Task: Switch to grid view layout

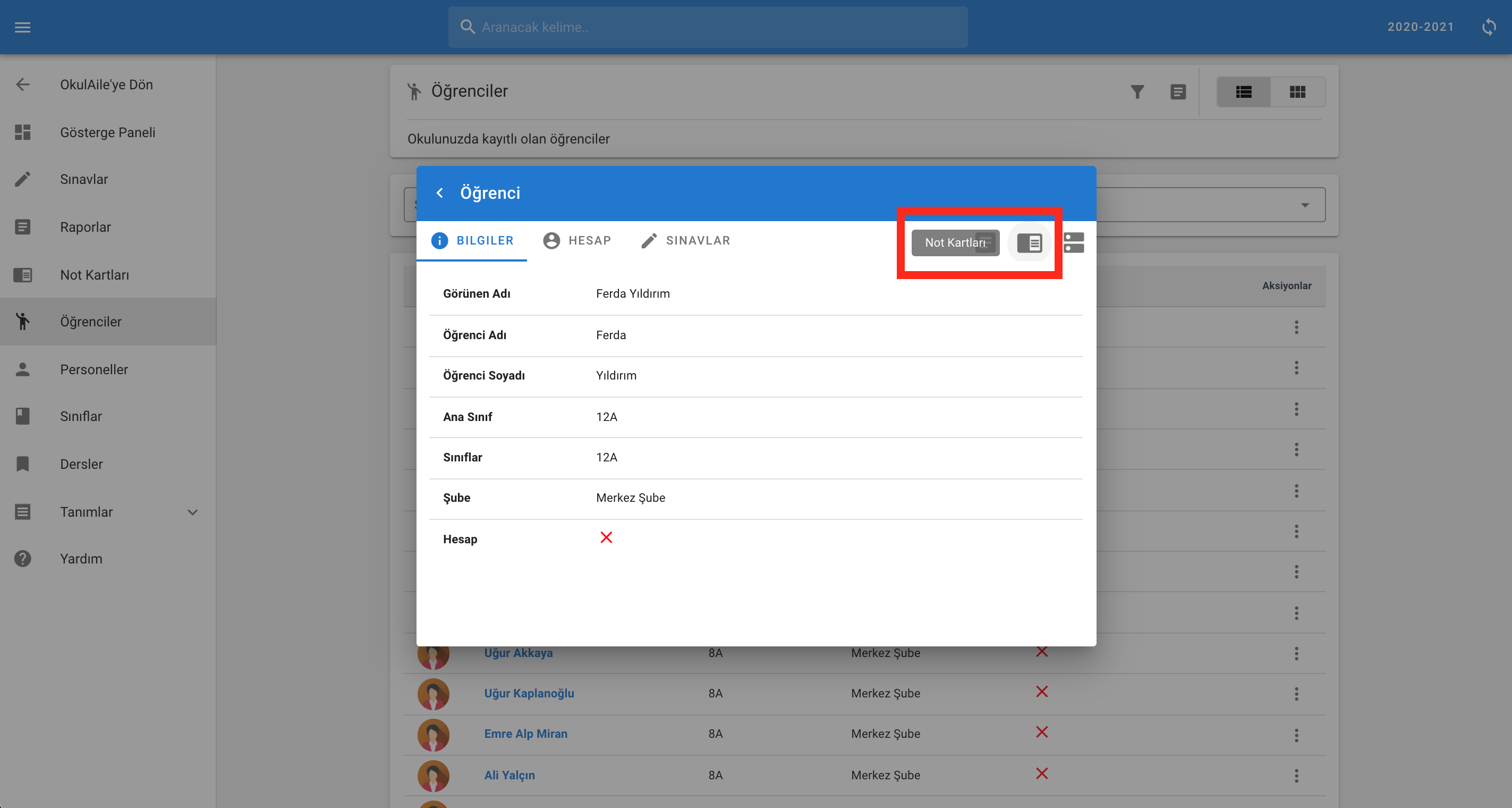Action: point(1297,92)
